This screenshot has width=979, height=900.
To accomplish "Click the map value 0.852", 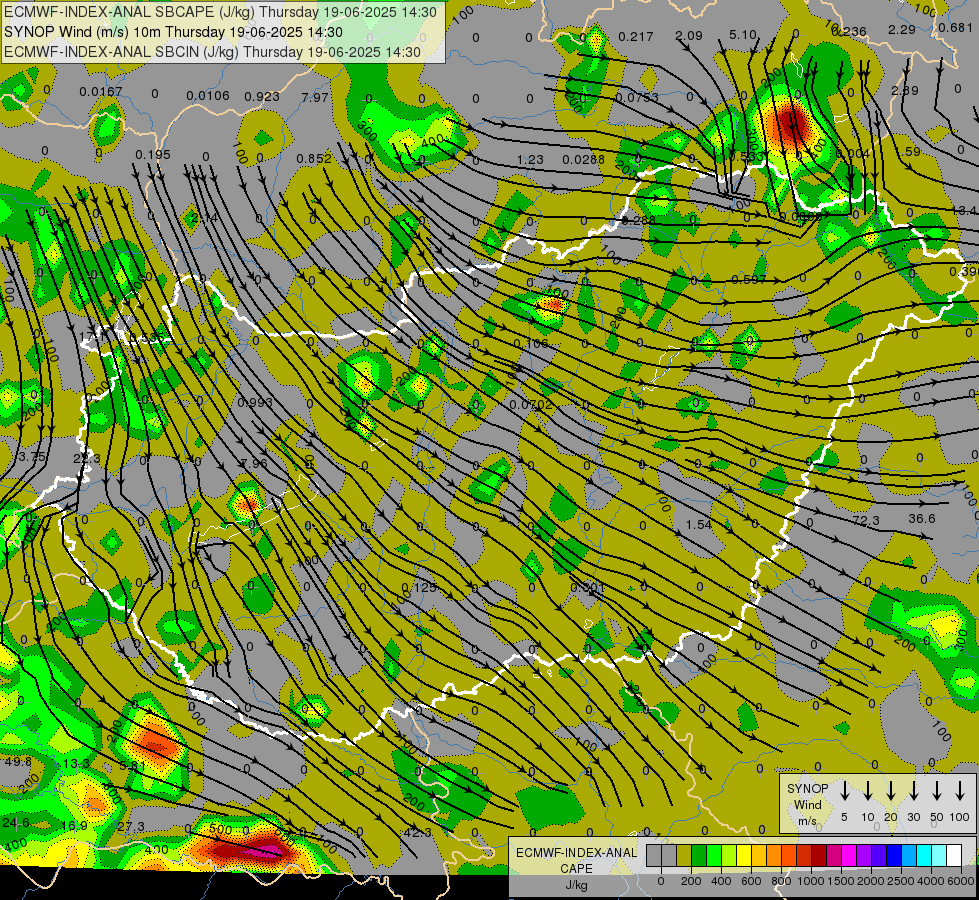I will (x=314, y=159).
